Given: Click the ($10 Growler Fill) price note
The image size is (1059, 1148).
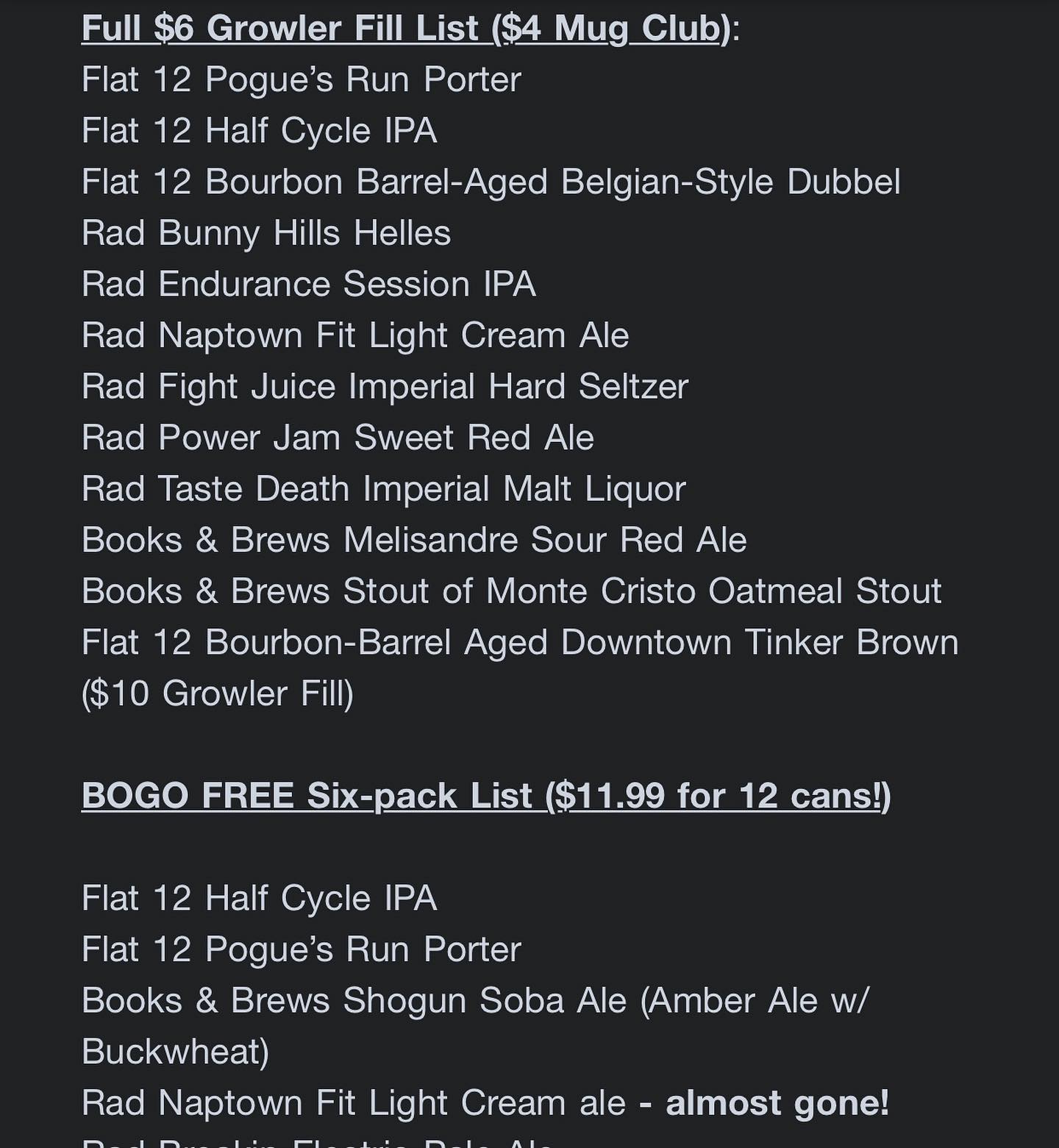Looking at the screenshot, I should coord(218,694).
